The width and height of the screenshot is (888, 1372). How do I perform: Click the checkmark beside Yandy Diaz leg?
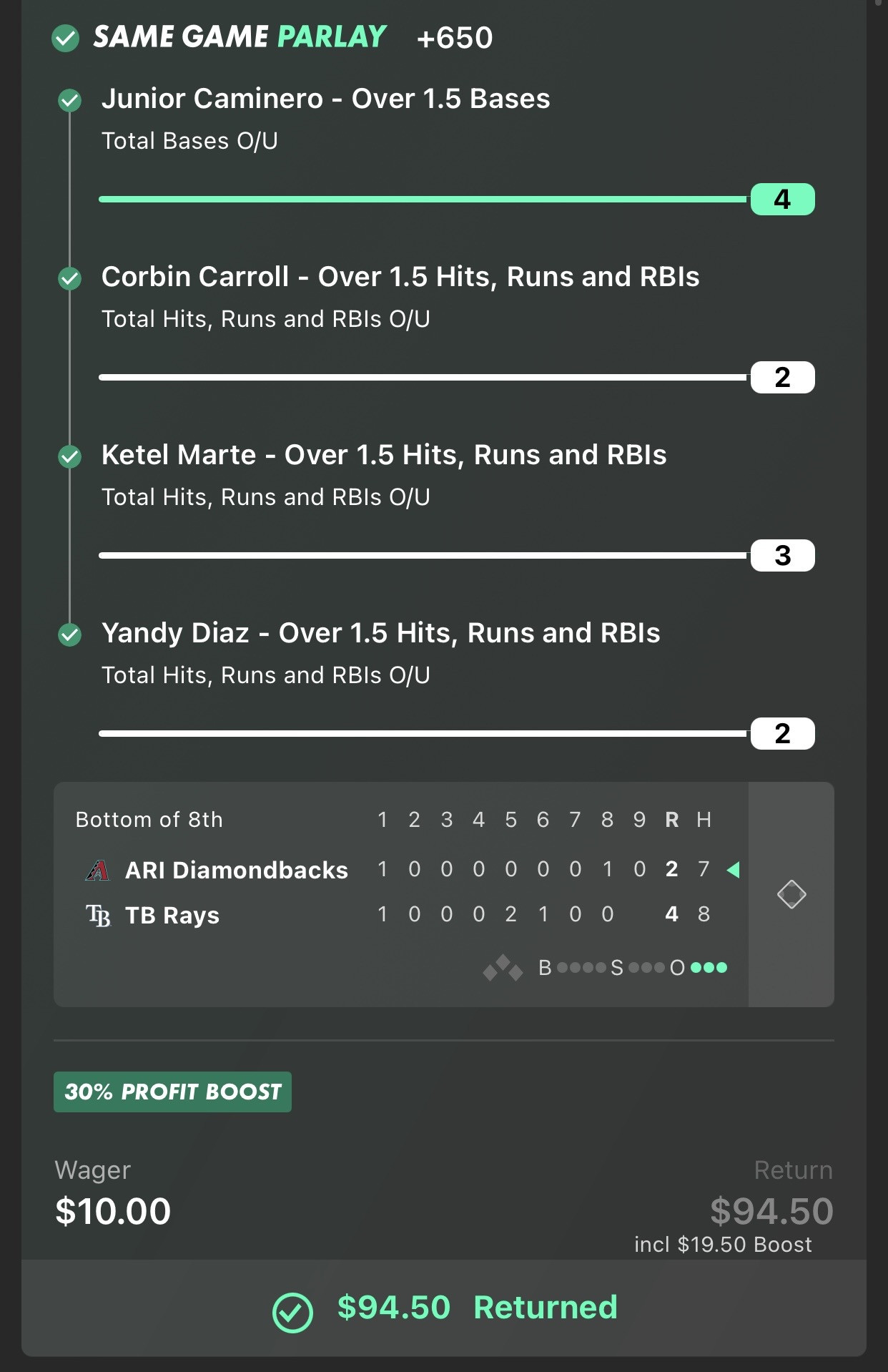[x=70, y=634]
